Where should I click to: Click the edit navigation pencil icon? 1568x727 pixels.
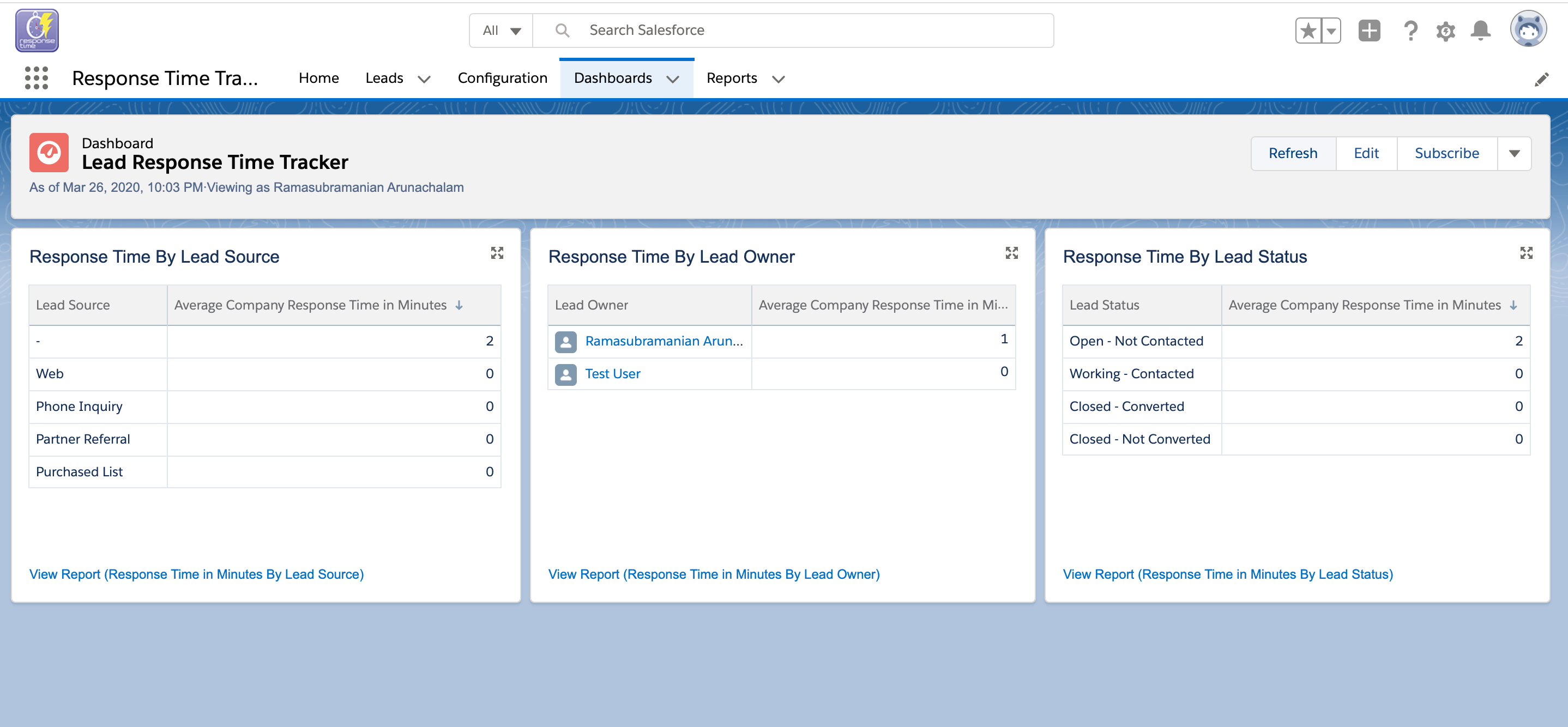click(x=1541, y=79)
